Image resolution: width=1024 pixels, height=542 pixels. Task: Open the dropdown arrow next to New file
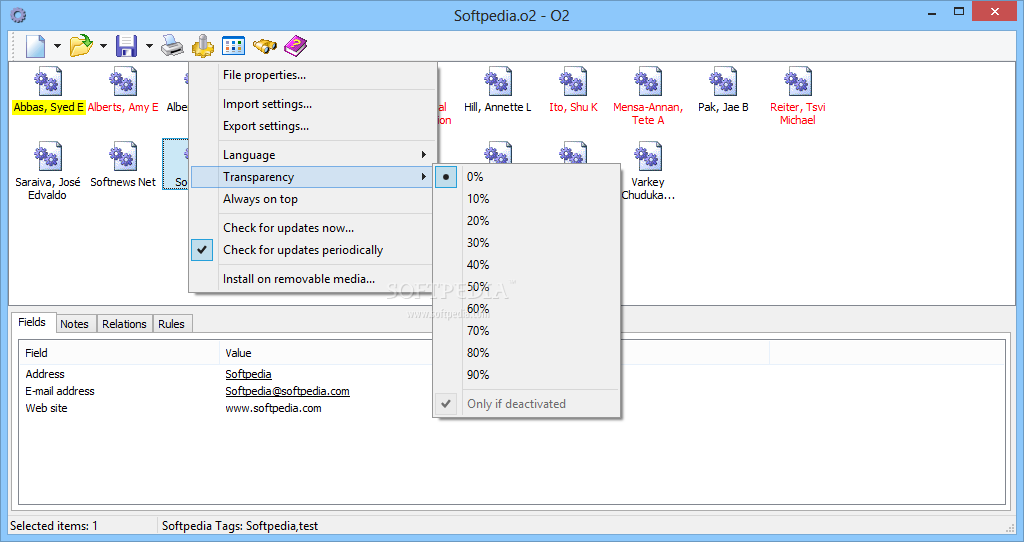coord(57,46)
